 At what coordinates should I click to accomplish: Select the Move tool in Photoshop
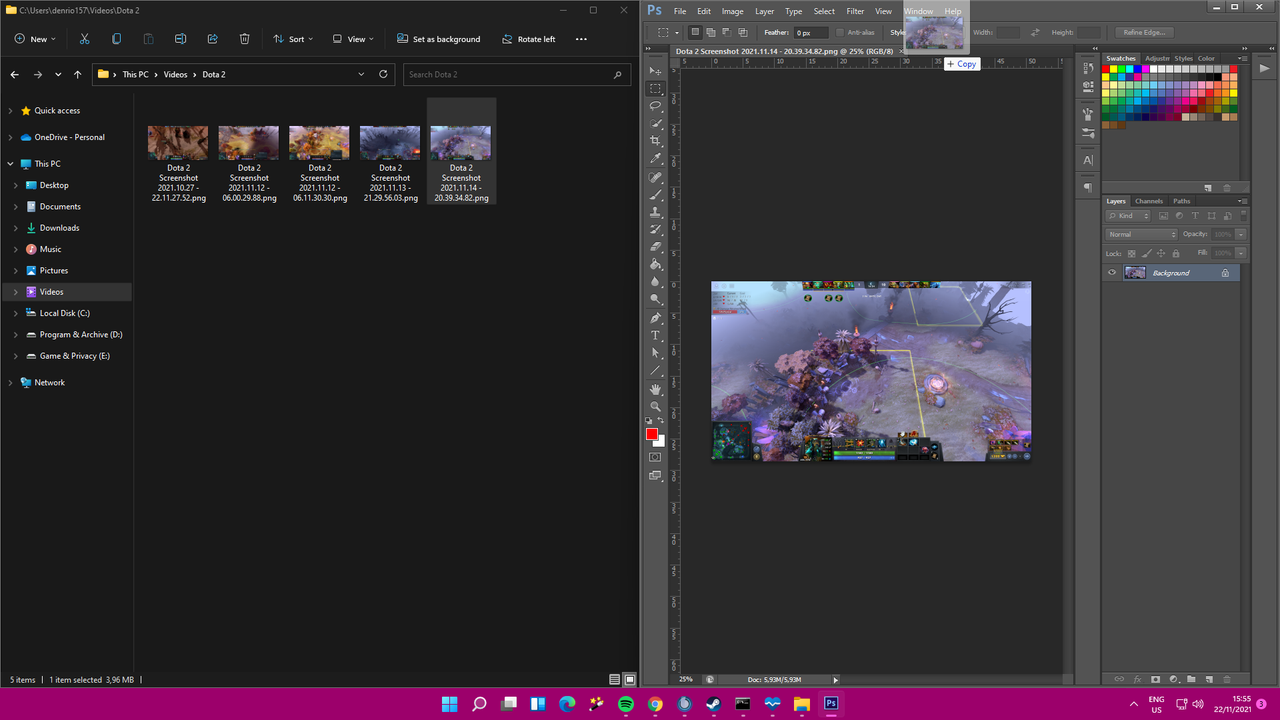[x=656, y=71]
